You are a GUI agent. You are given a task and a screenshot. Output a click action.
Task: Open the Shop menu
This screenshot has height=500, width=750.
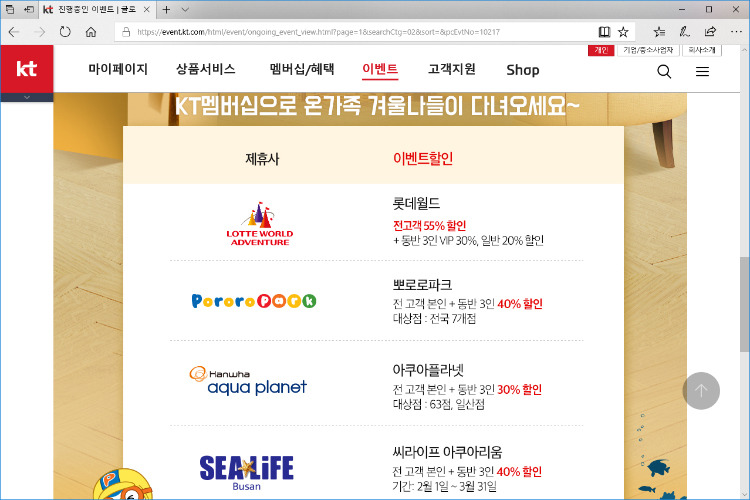point(523,70)
